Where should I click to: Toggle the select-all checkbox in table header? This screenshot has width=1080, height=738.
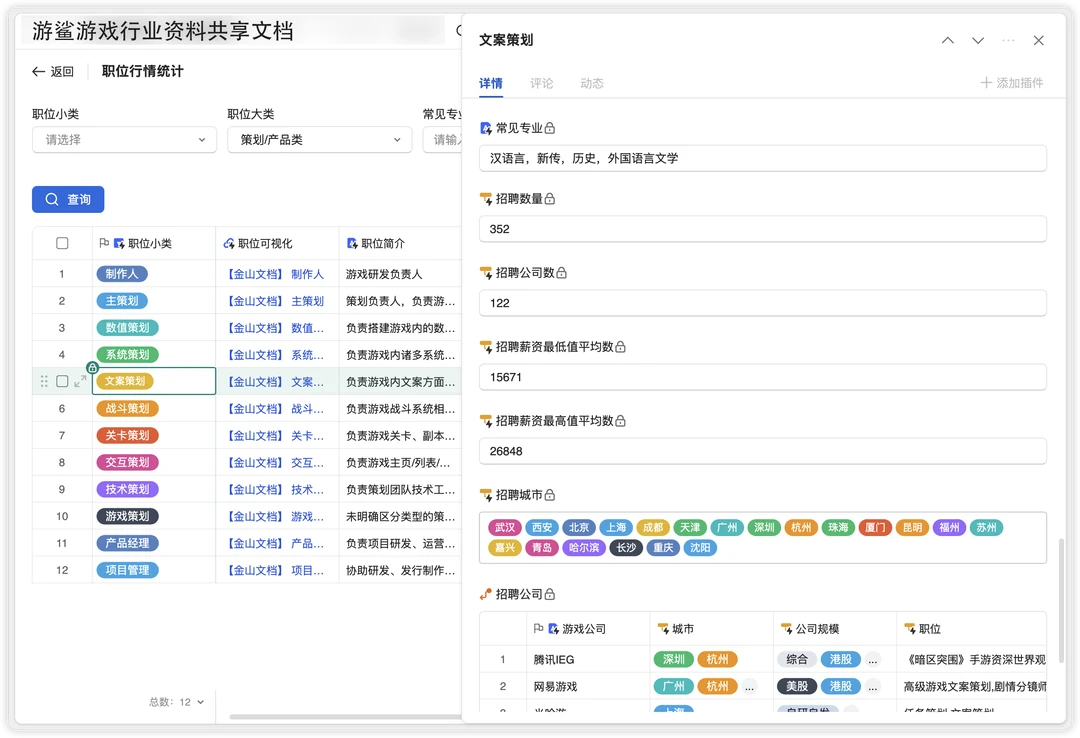[62, 243]
